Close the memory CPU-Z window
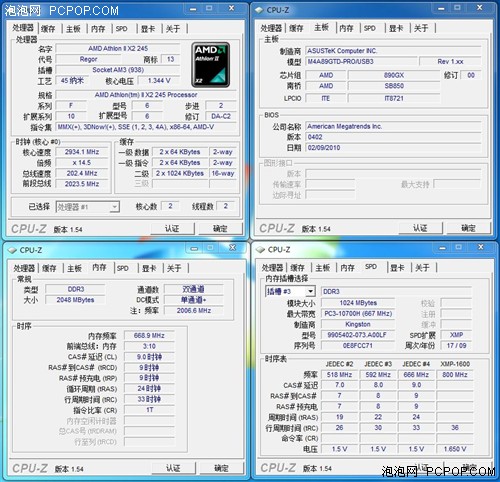Screen dimensions: 500x482 (x=232, y=248)
